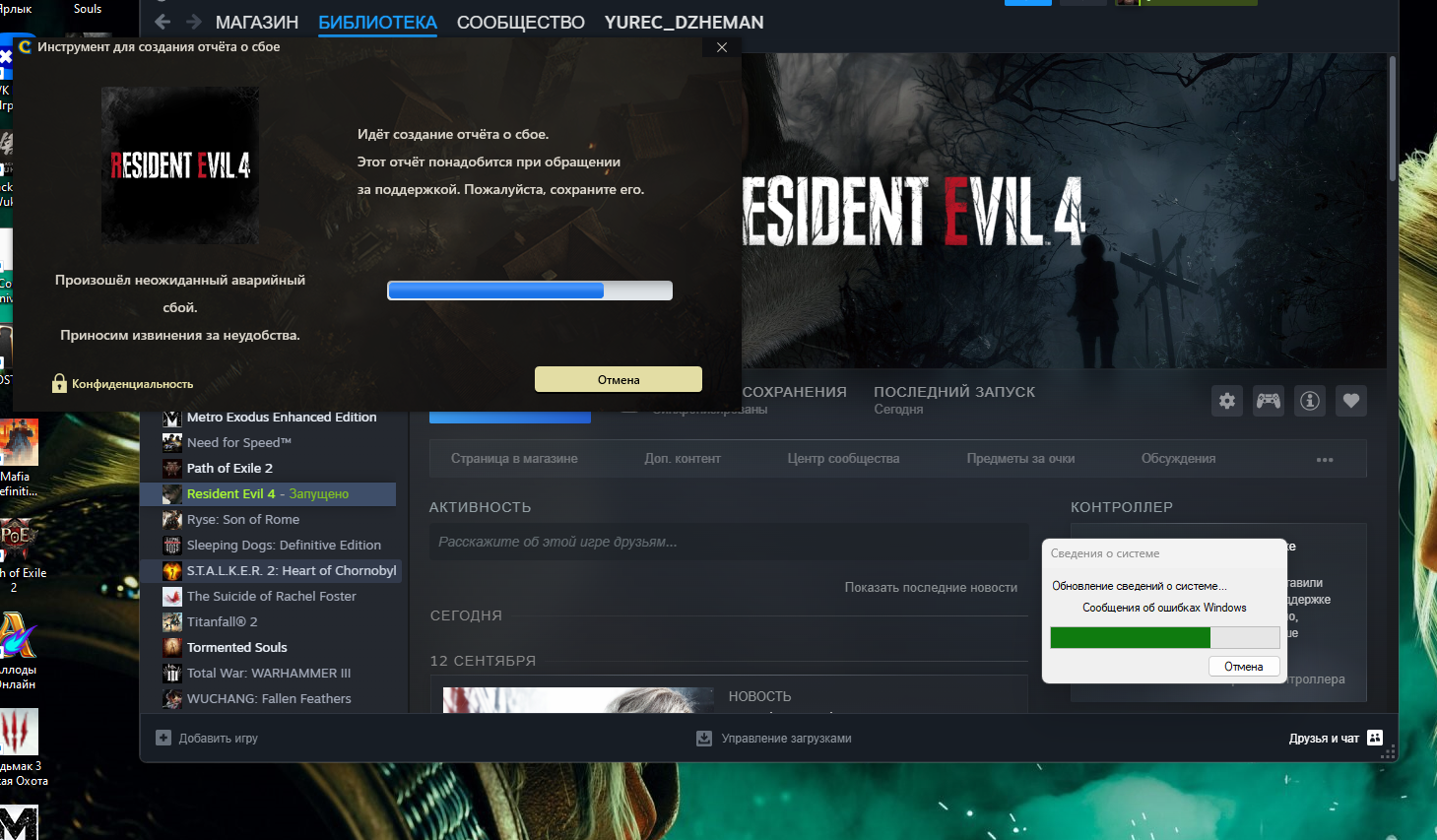This screenshot has height=840, width=1437.
Task: Click the Total War: WARHAMMER III icon
Action: (x=172, y=674)
